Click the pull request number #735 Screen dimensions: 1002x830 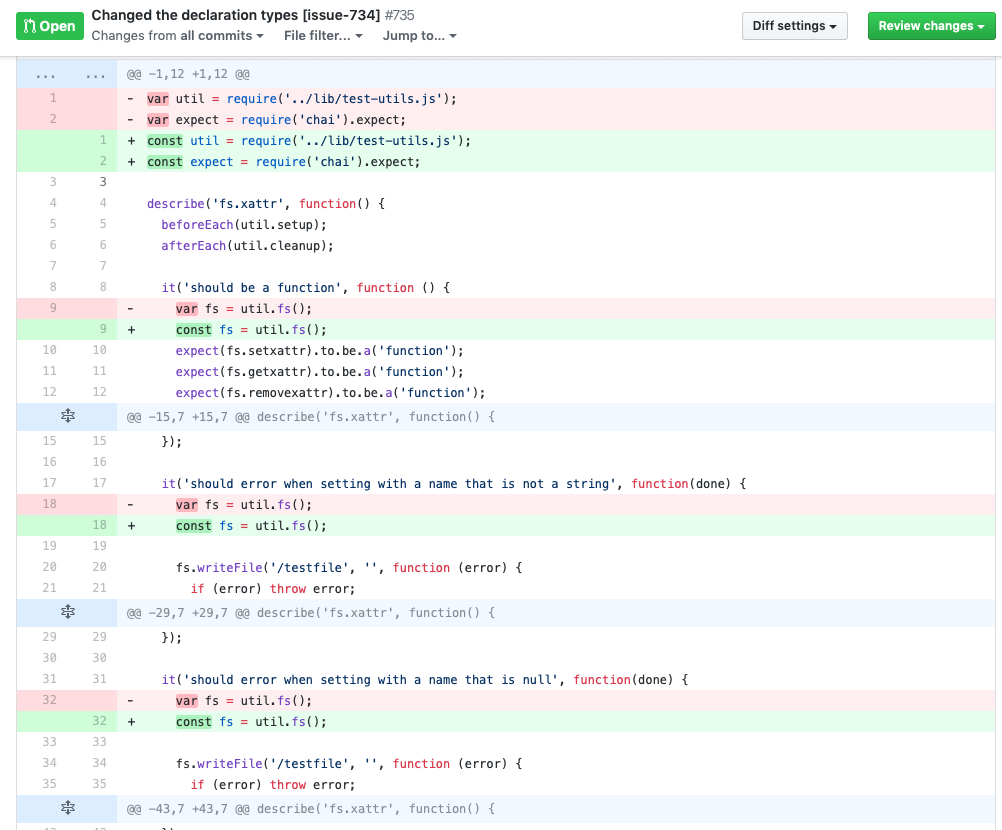399,15
